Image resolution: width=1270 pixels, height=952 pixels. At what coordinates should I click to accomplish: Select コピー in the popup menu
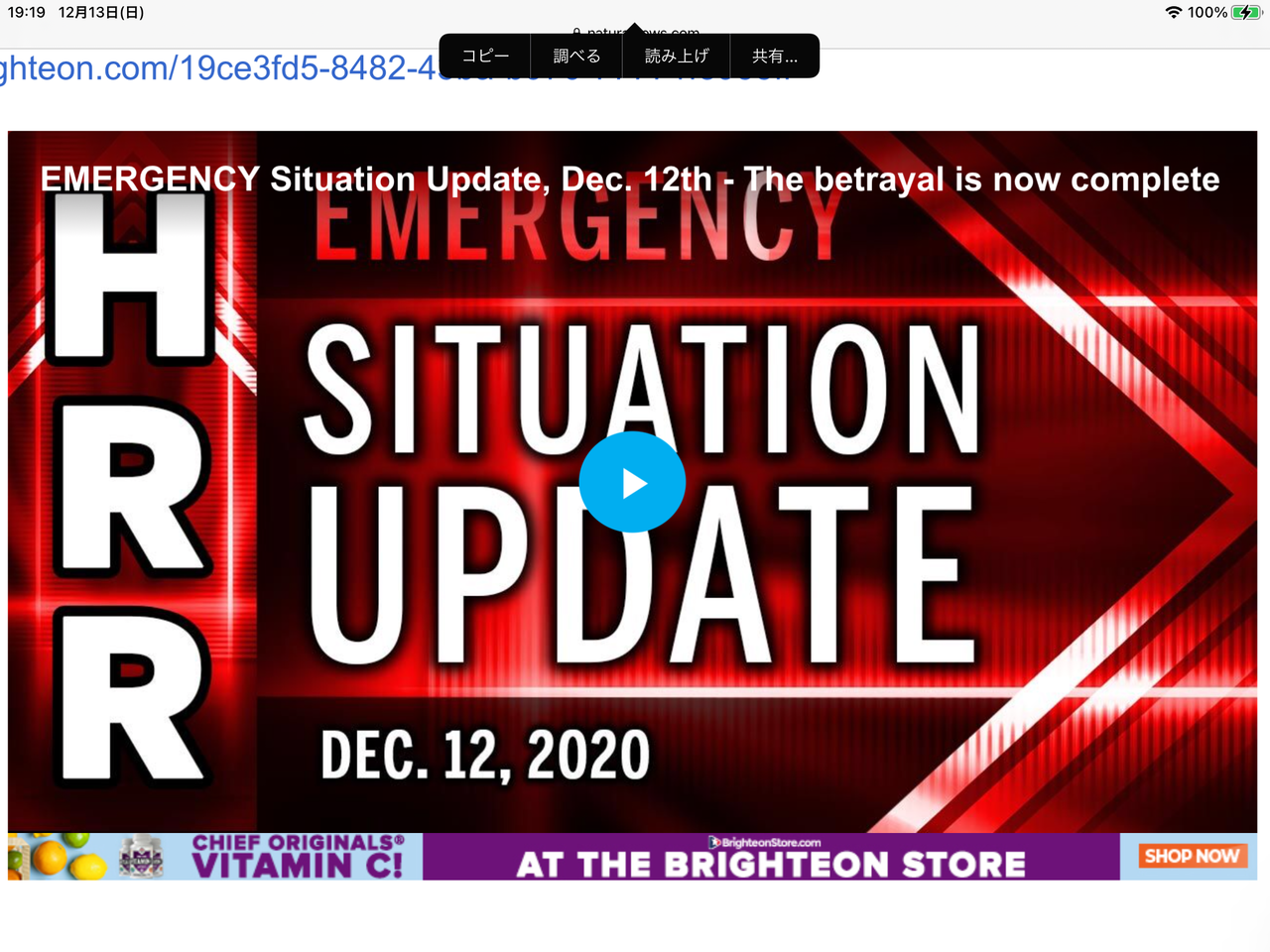click(485, 57)
